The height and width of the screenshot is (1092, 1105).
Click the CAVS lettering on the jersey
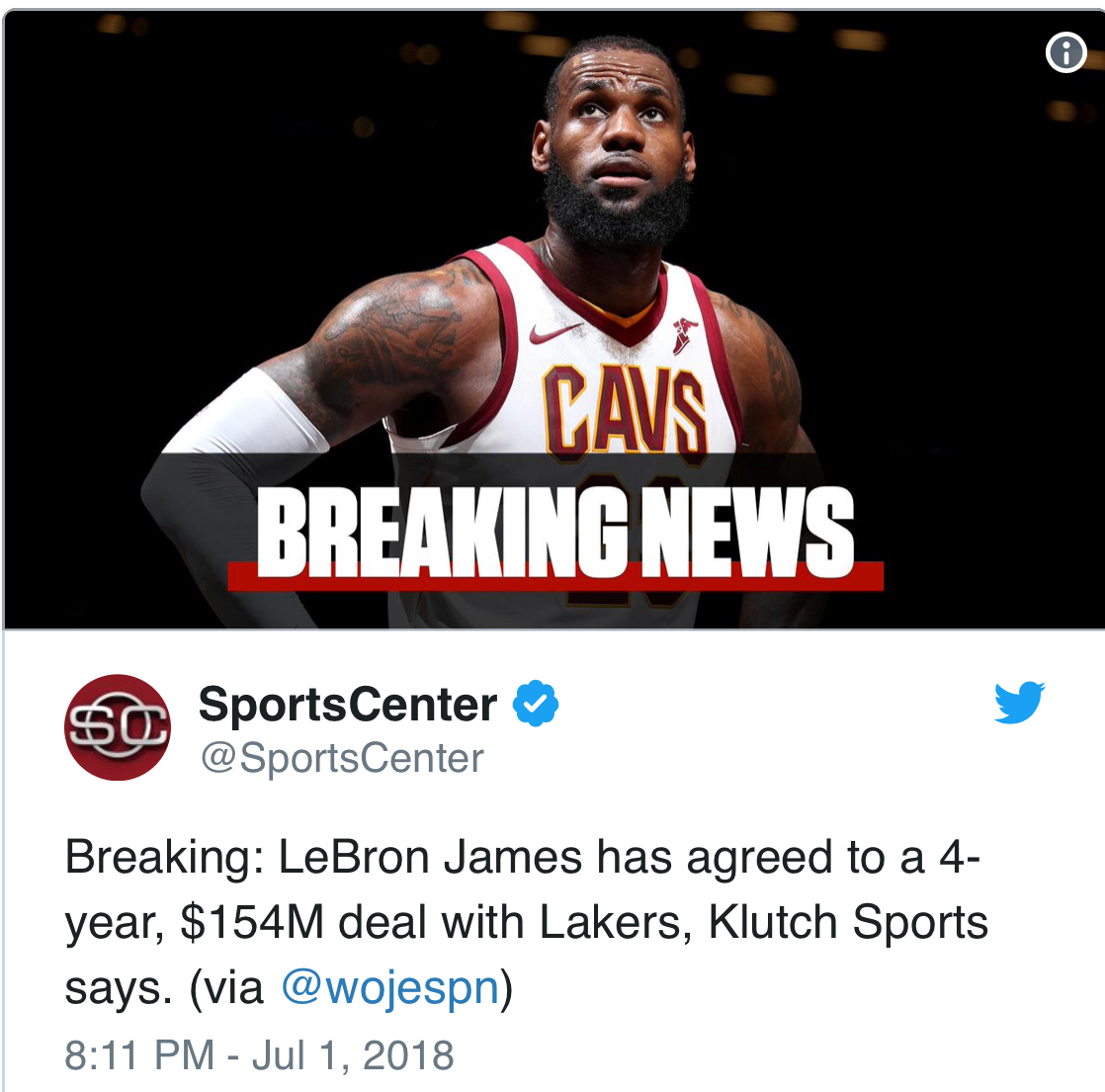(625, 410)
